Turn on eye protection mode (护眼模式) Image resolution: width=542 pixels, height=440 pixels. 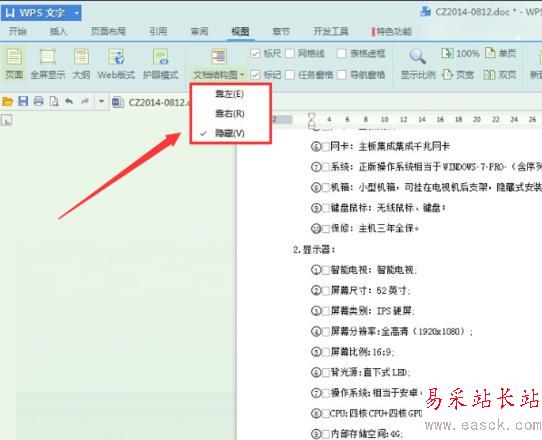coord(160,64)
